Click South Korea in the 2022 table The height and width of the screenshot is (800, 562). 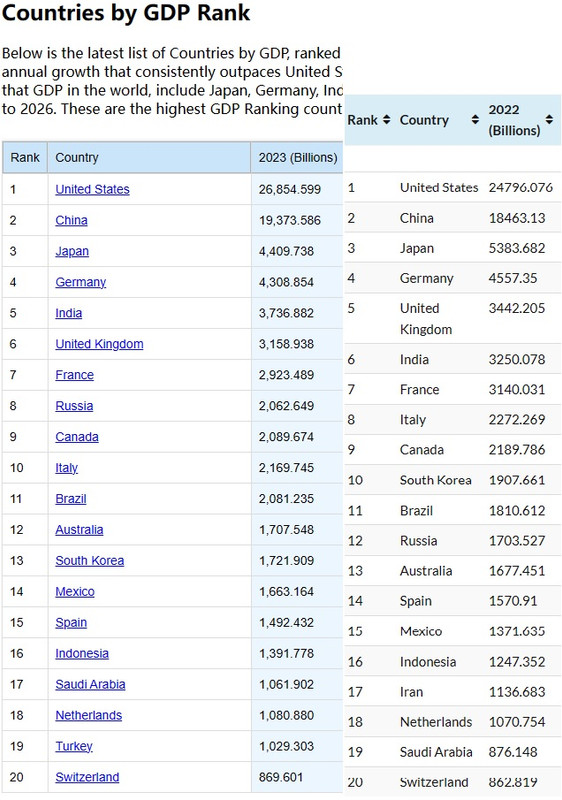point(436,480)
